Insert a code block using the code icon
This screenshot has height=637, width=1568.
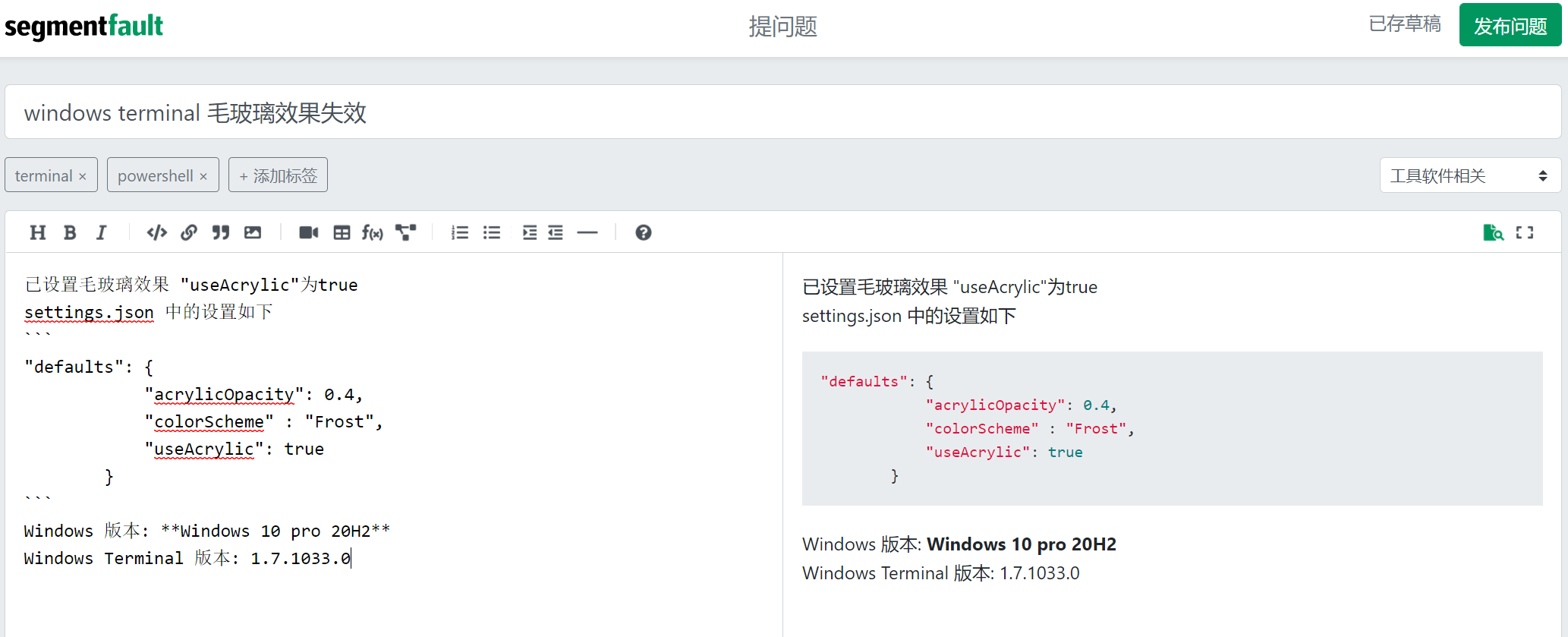(157, 232)
